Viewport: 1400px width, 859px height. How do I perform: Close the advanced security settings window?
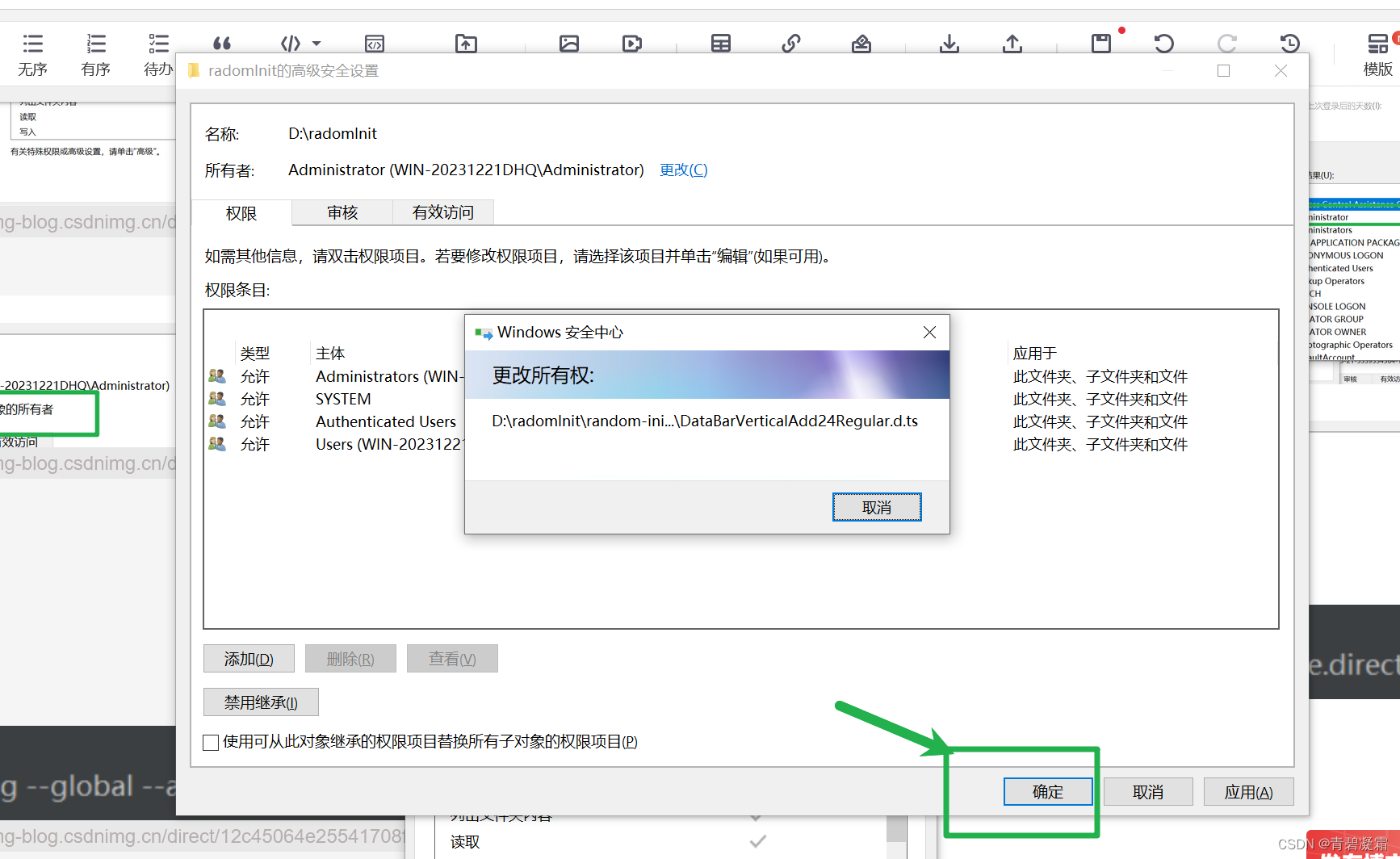pos(1281,71)
